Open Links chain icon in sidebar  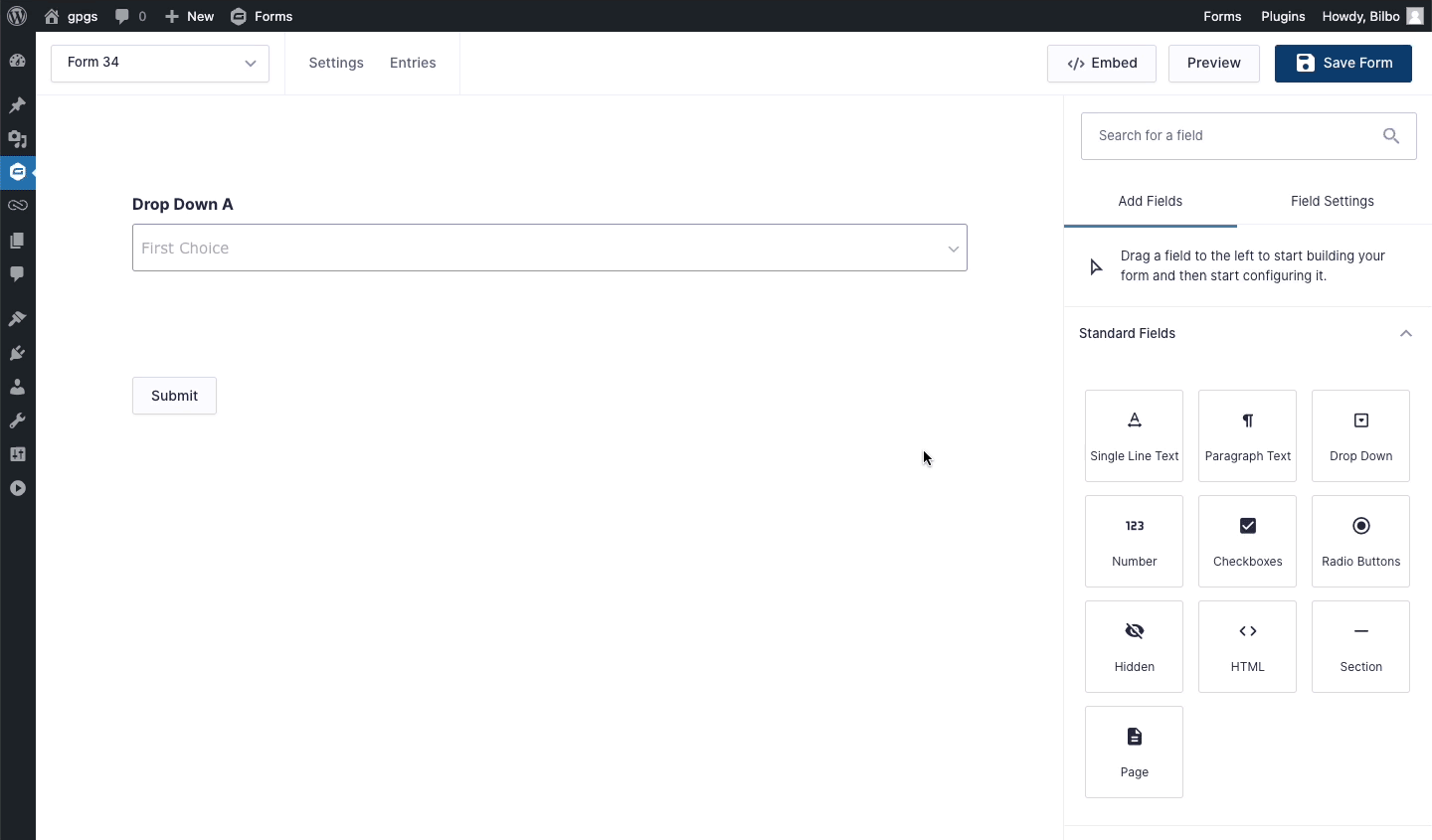[x=17, y=206]
